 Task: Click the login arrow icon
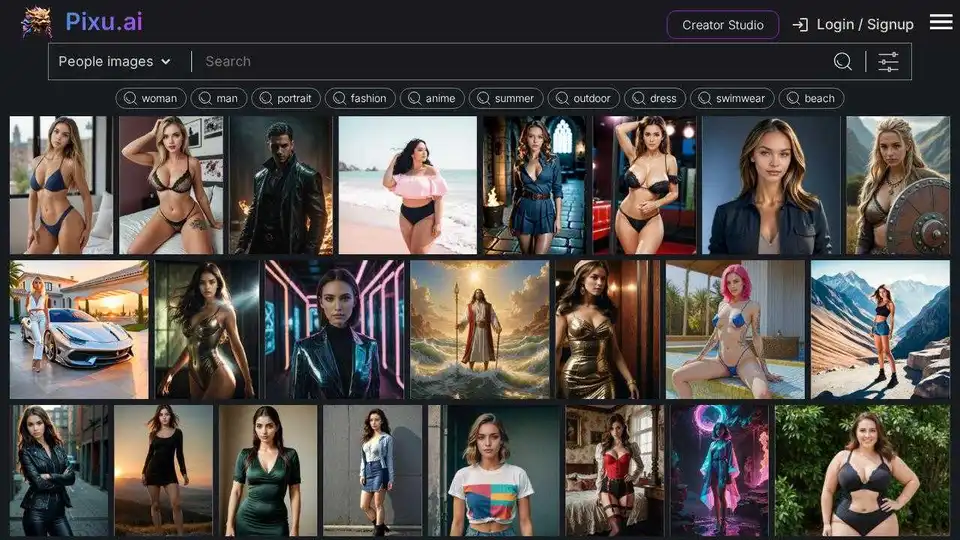[x=800, y=25]
